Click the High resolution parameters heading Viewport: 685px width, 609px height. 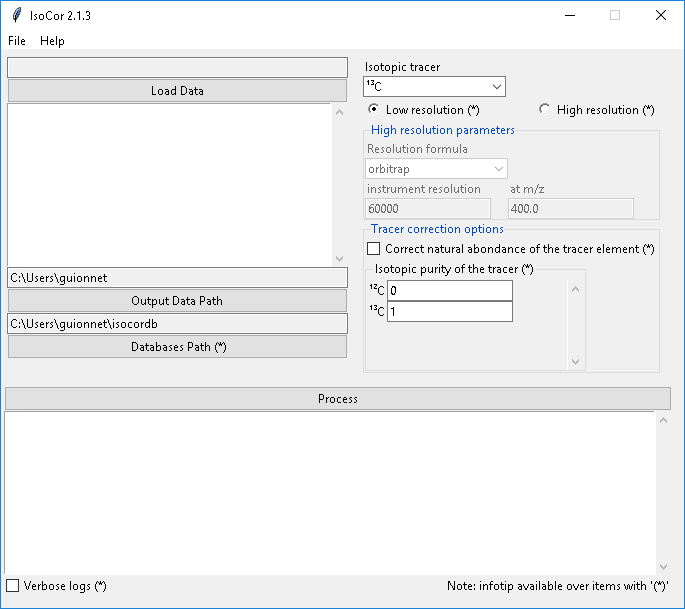pos(443,130)
